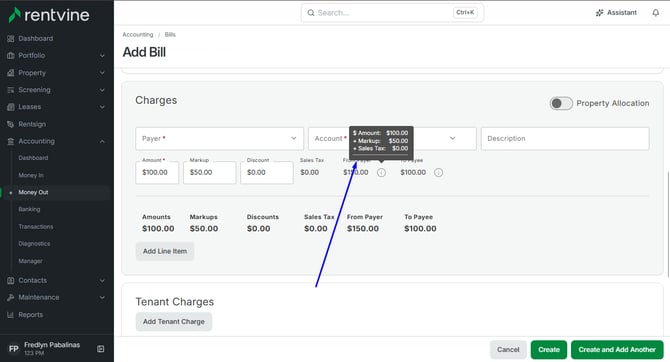Open the notifications bell
The height and width of the screenshot is (362, 670).
coord(655,13)
